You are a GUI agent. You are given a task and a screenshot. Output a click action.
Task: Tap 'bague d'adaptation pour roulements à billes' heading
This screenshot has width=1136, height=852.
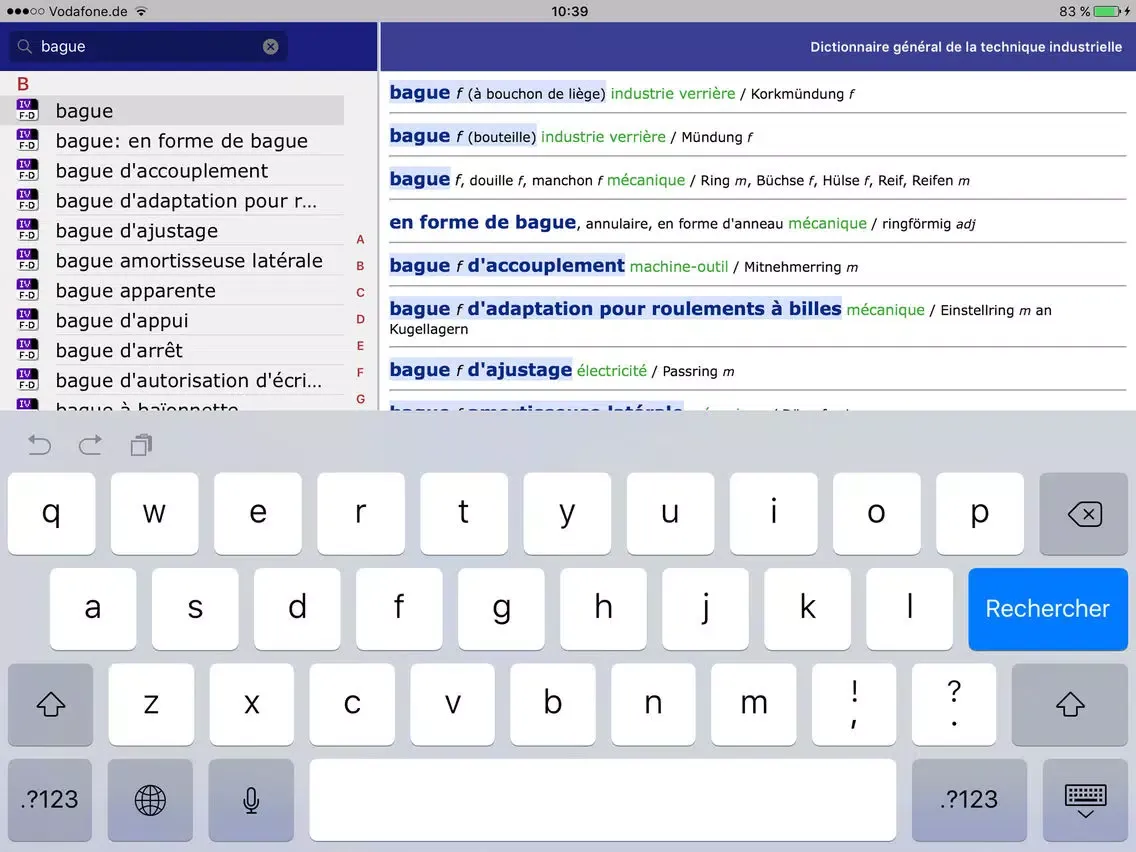pos(615,309)
